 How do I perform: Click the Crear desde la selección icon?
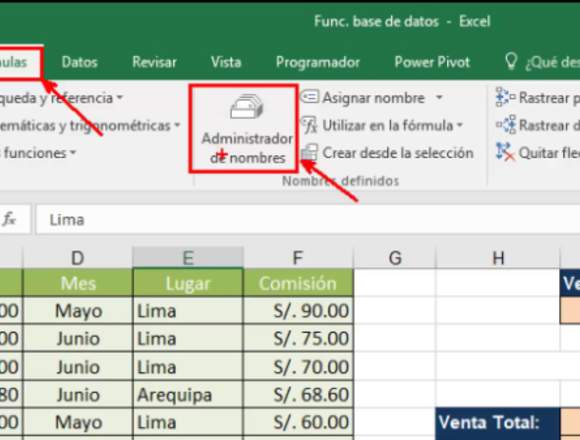pyautogui.click(x=309, y=152)
